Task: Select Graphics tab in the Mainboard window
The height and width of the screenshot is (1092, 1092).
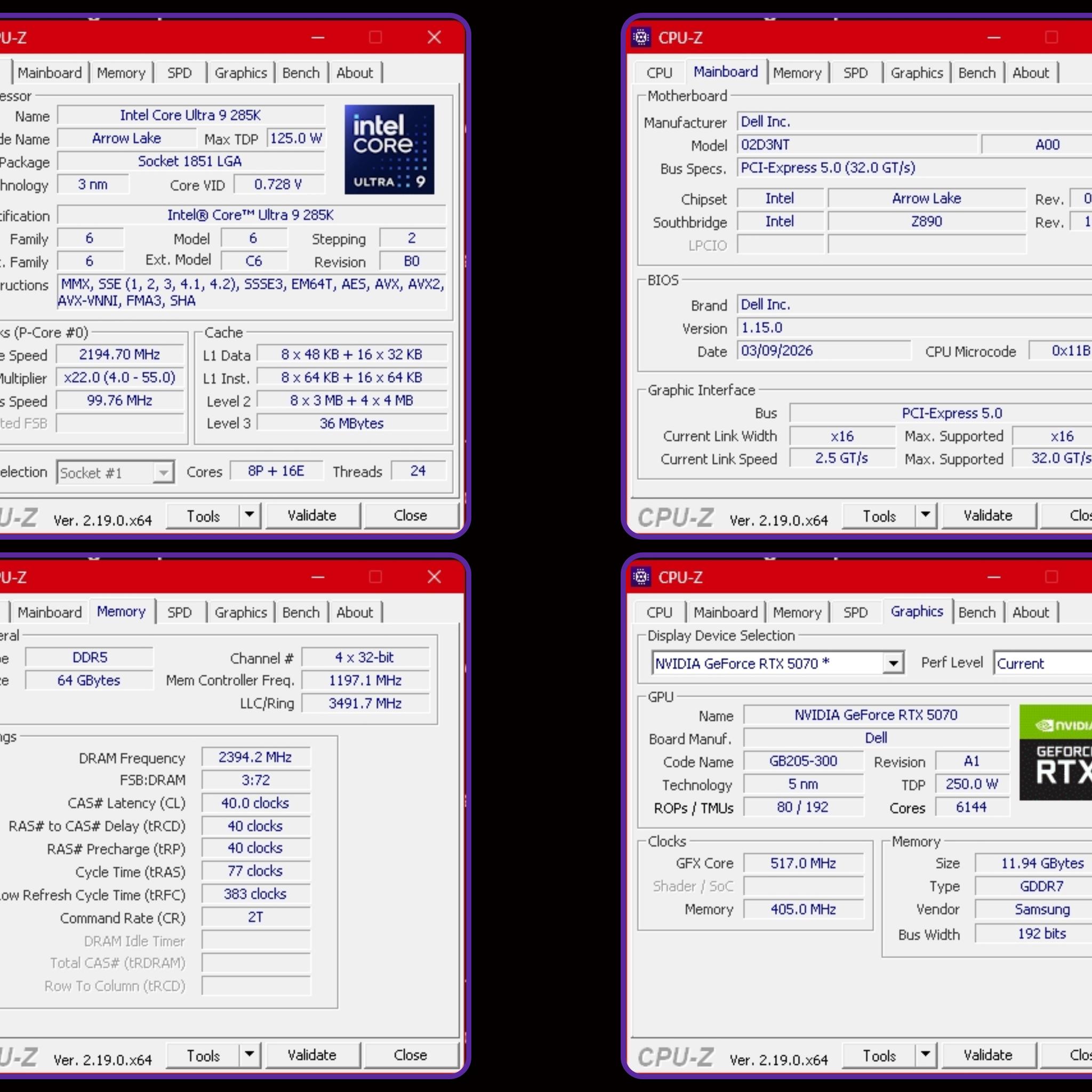Action: 917,73
